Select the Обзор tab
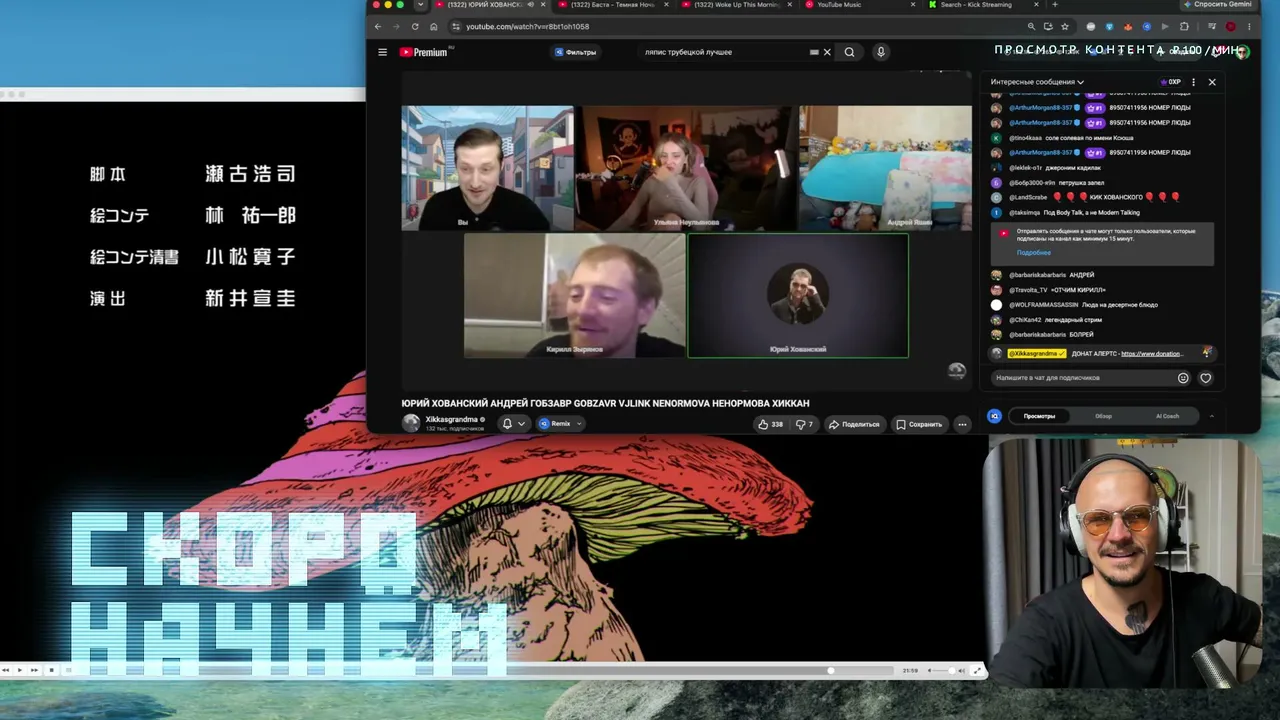The height and width of the screenshot is (720, 1280). [x=1103, y=416]
